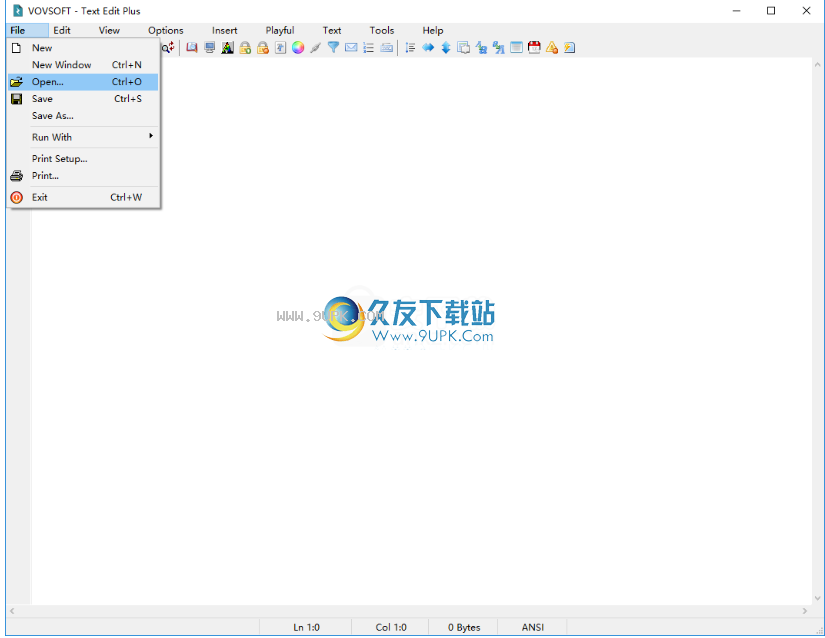
Task: Click the envelope email icon
Action: (351, 48)
